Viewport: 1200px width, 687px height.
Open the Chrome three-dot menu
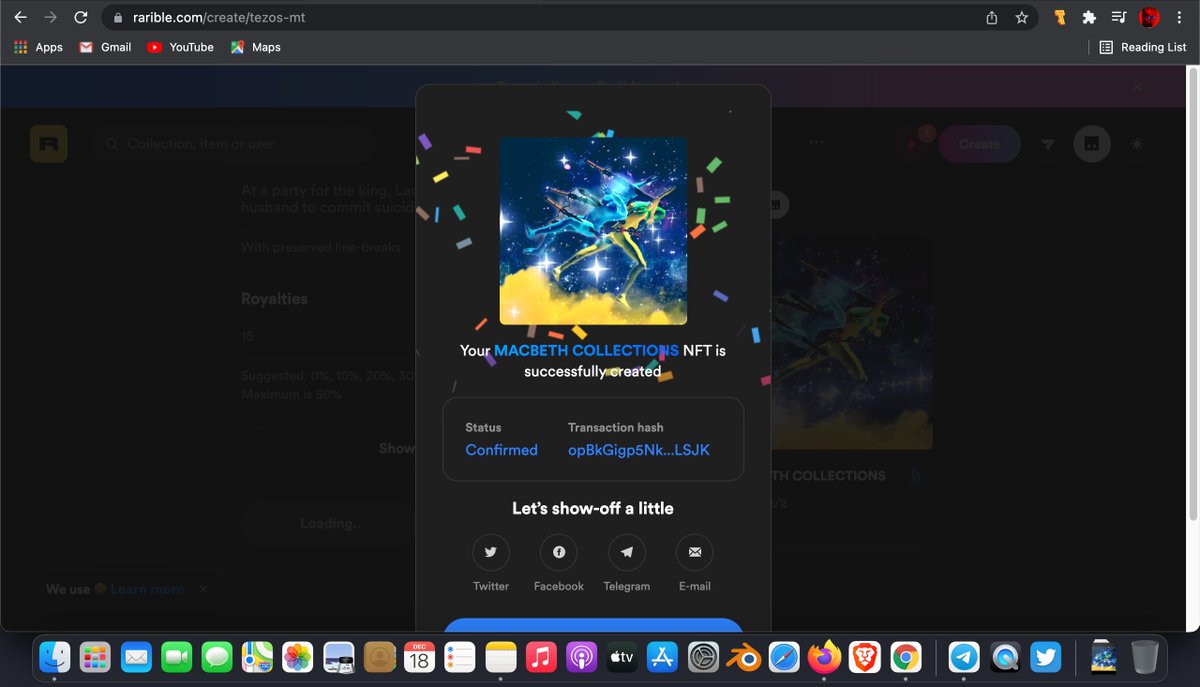coord(1182,17)
